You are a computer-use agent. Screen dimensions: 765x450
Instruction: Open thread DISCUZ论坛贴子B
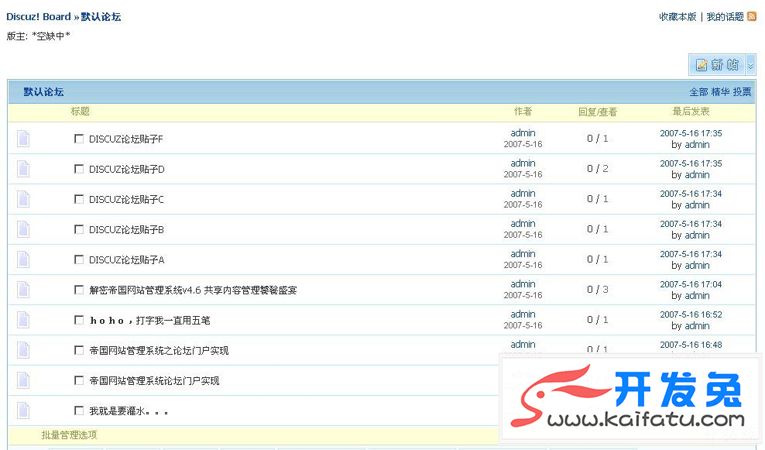126,230
